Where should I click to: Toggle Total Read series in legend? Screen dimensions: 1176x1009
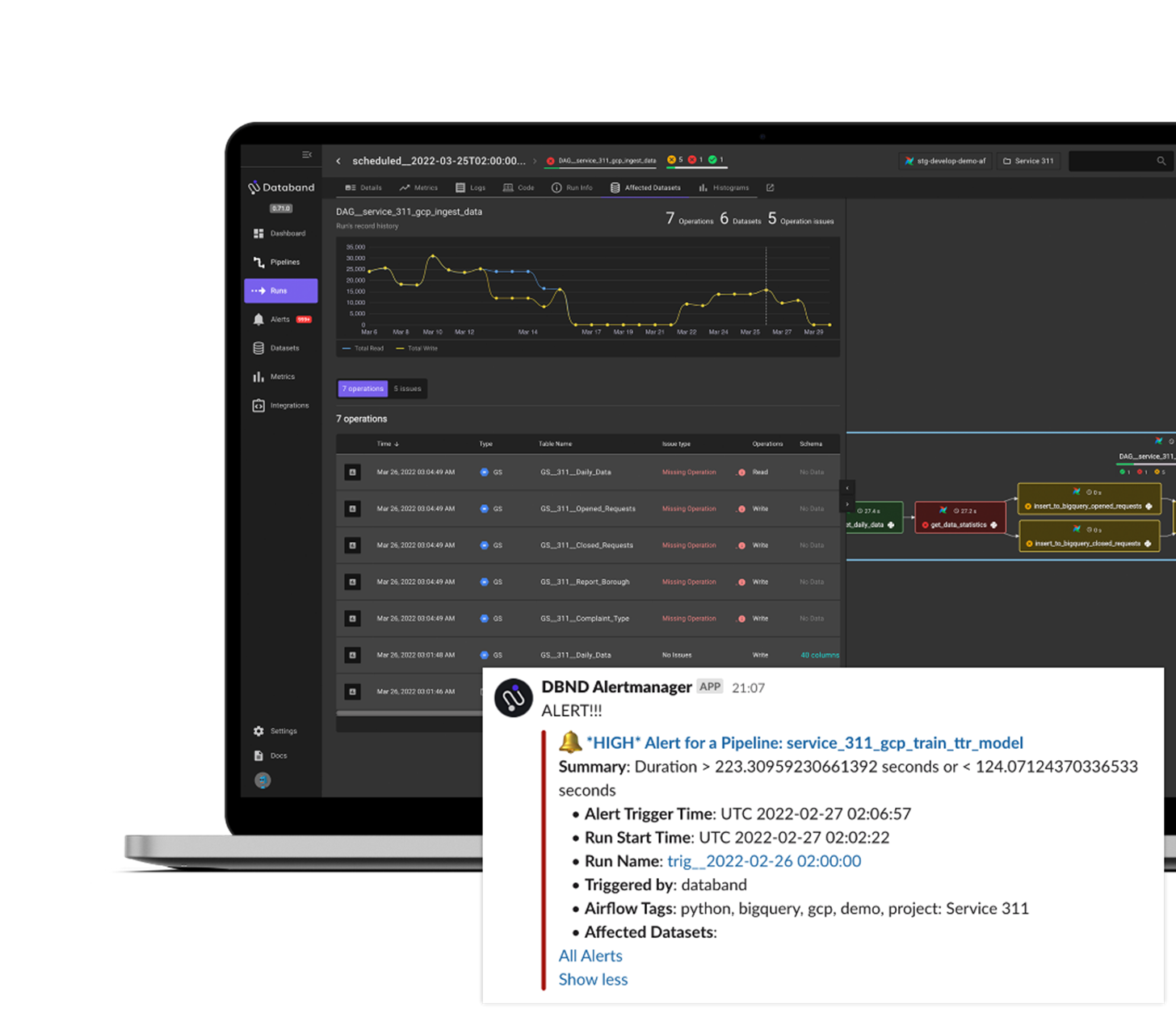363,348
